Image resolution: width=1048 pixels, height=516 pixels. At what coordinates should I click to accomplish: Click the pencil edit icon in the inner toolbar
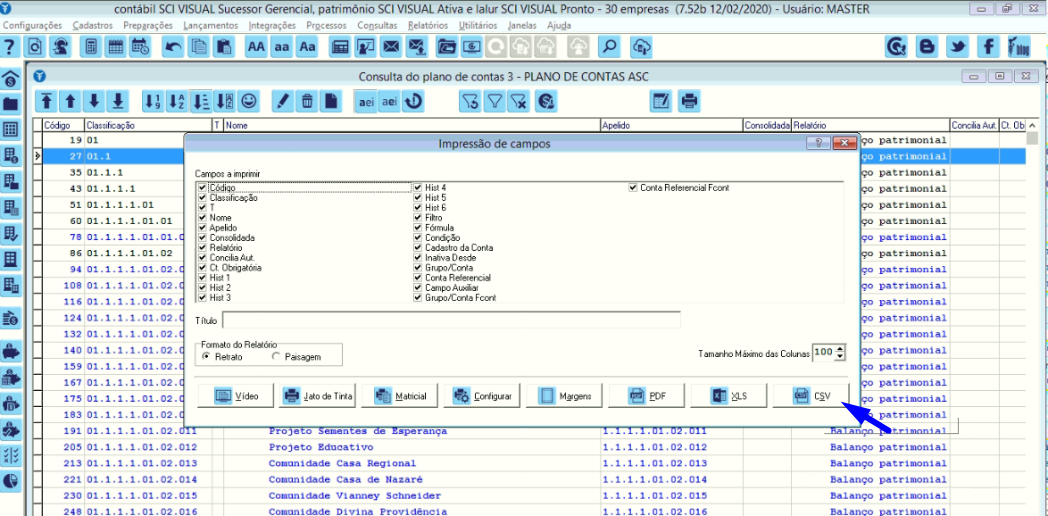[282, 101]
